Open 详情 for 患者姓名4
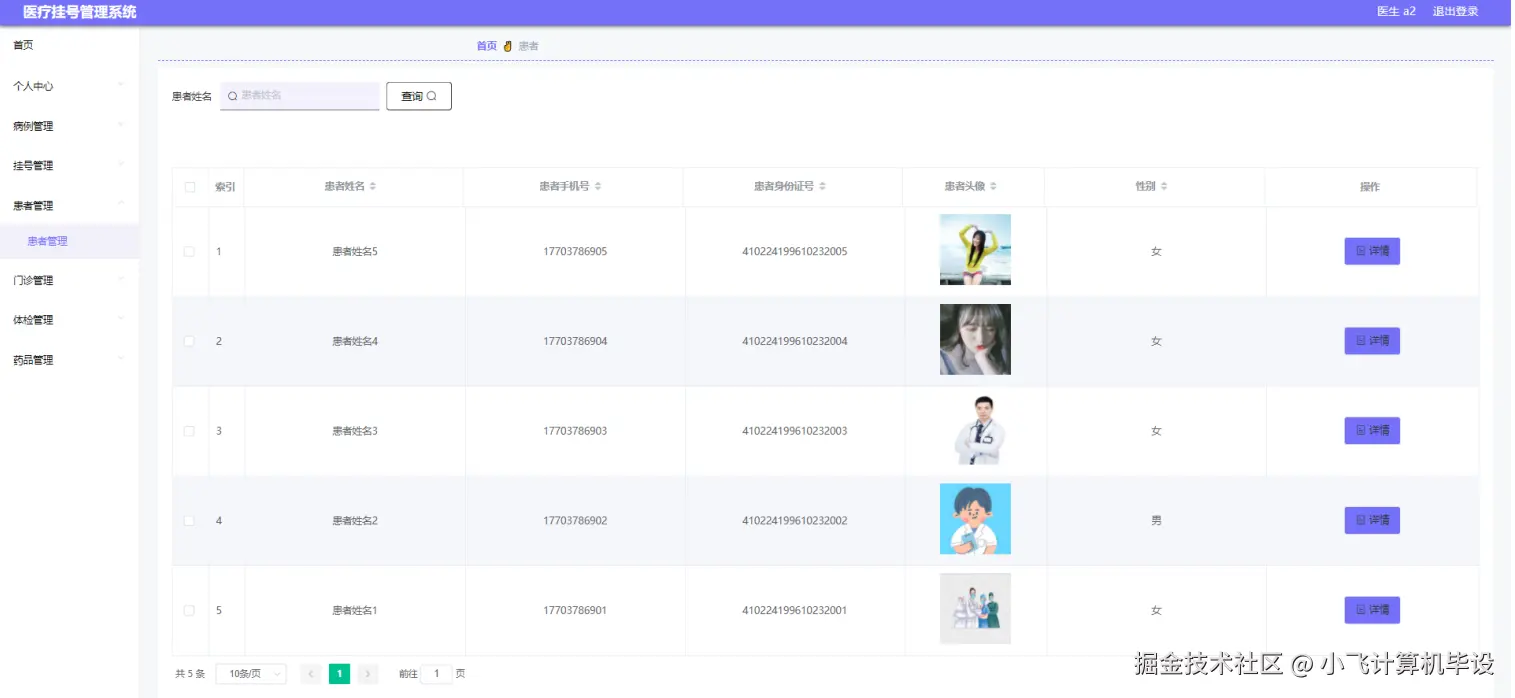This screenshot has width=1515, height=698. coord(1372,341)
